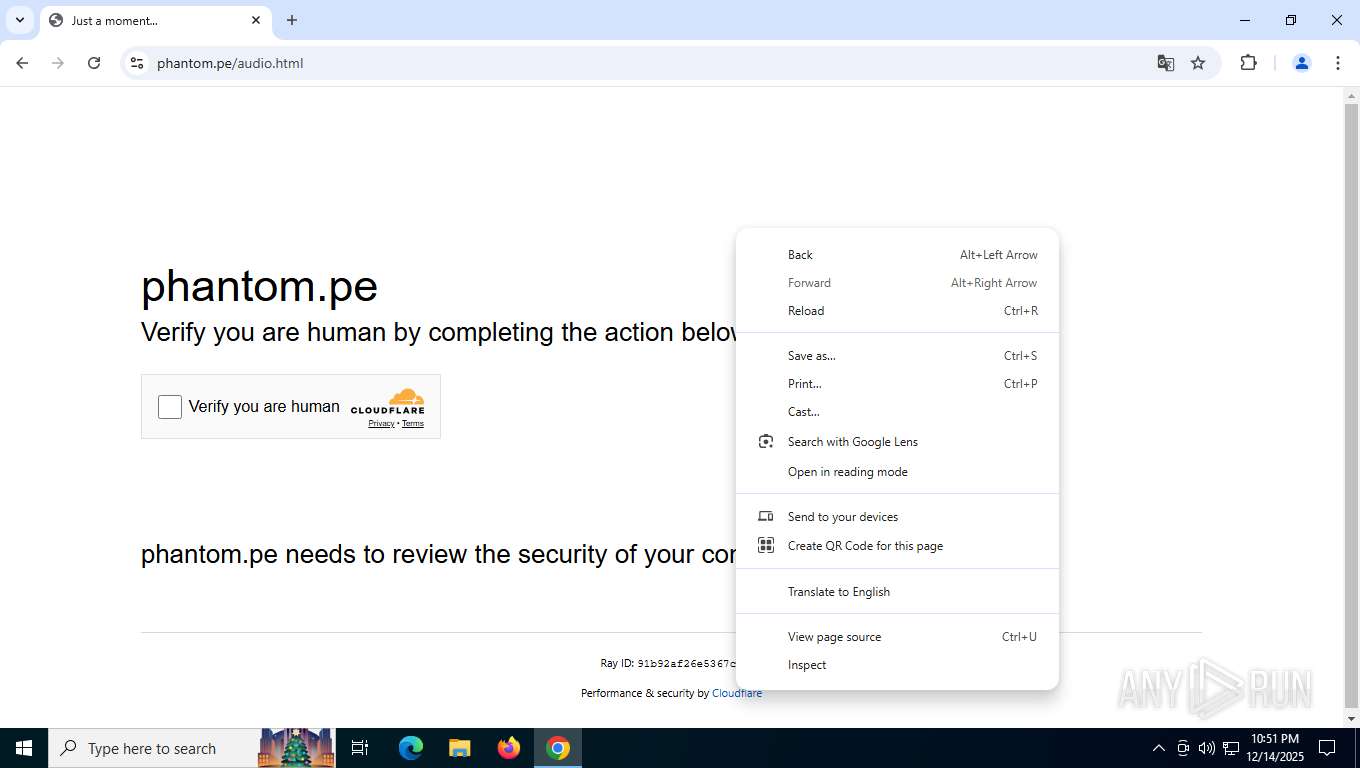Screen dimensions: 1360x768
Task: Open the Chrome profile avatar
Action: point(1301,63)
